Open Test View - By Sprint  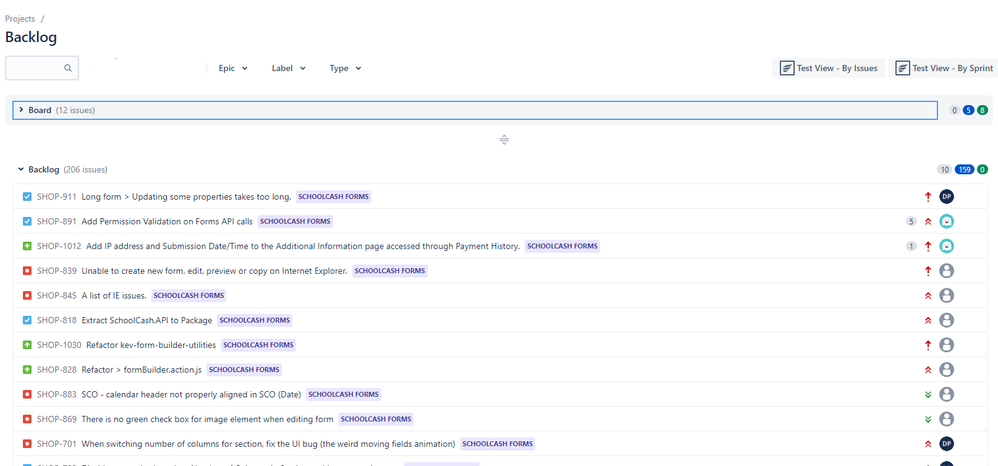943,68
